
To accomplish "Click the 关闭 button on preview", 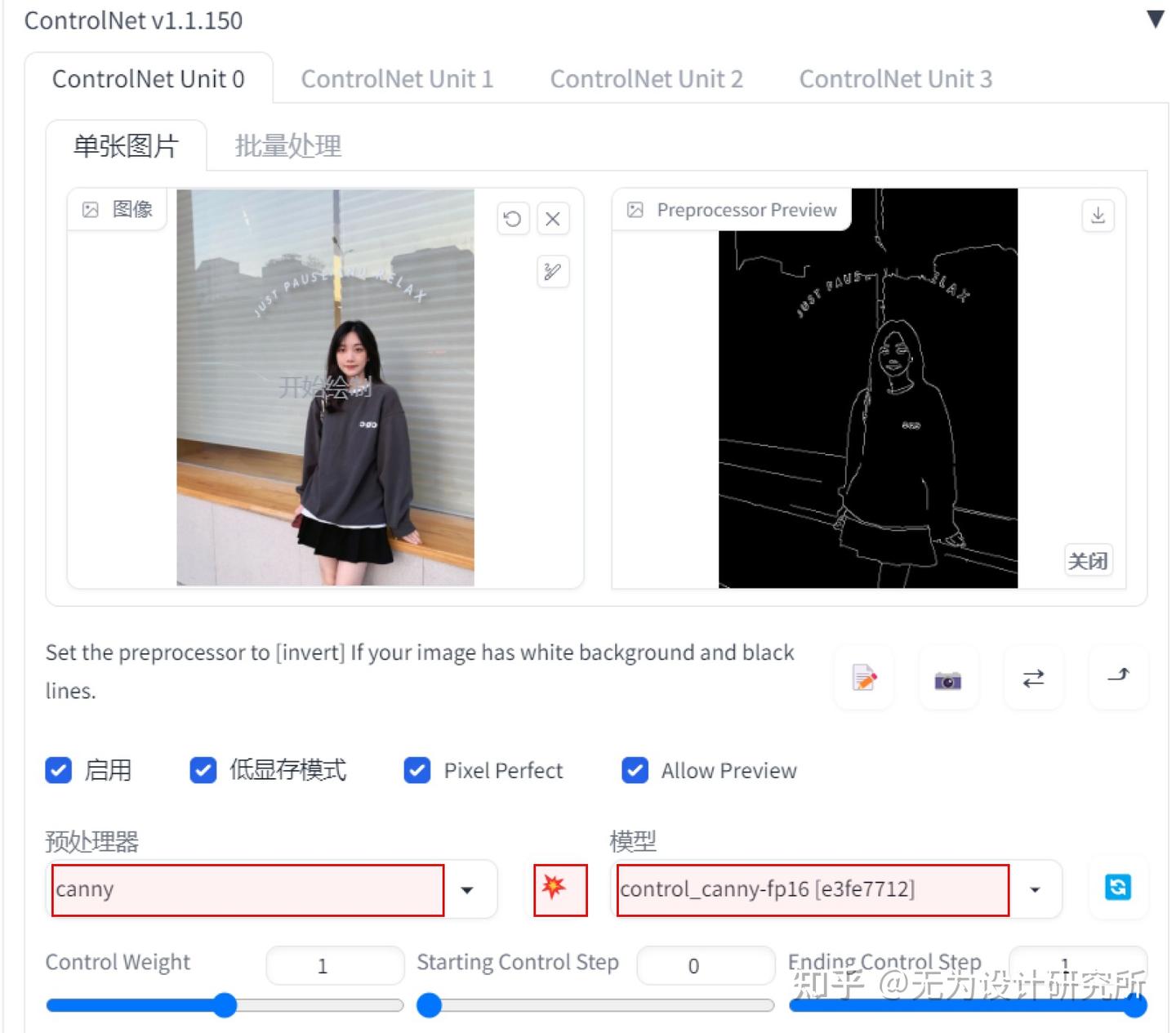I will (x=1088, y=561).
